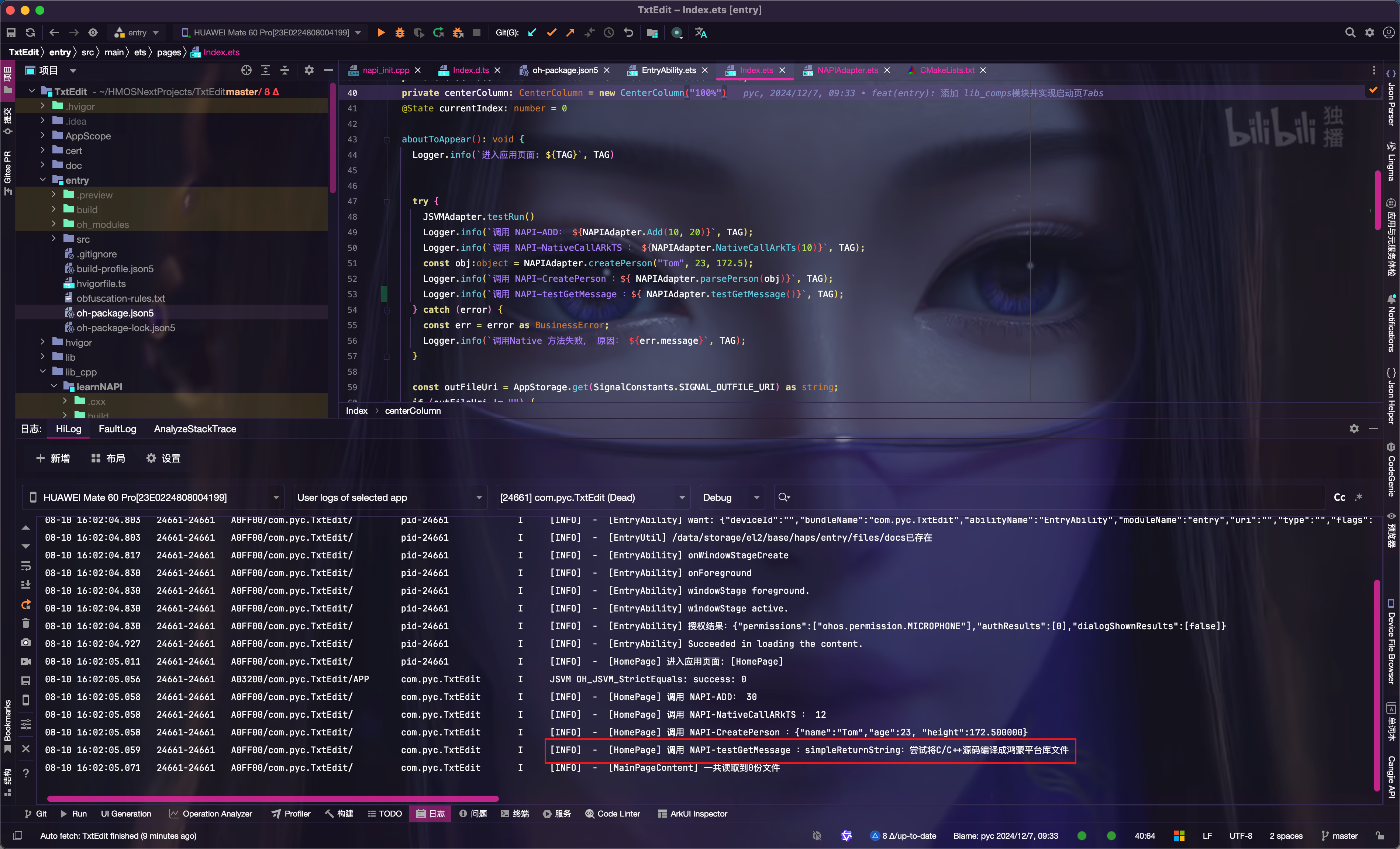Start debugging with the bug icon
The height and width of the screenshot is (849, 1400).
click(x=400, y=33)
